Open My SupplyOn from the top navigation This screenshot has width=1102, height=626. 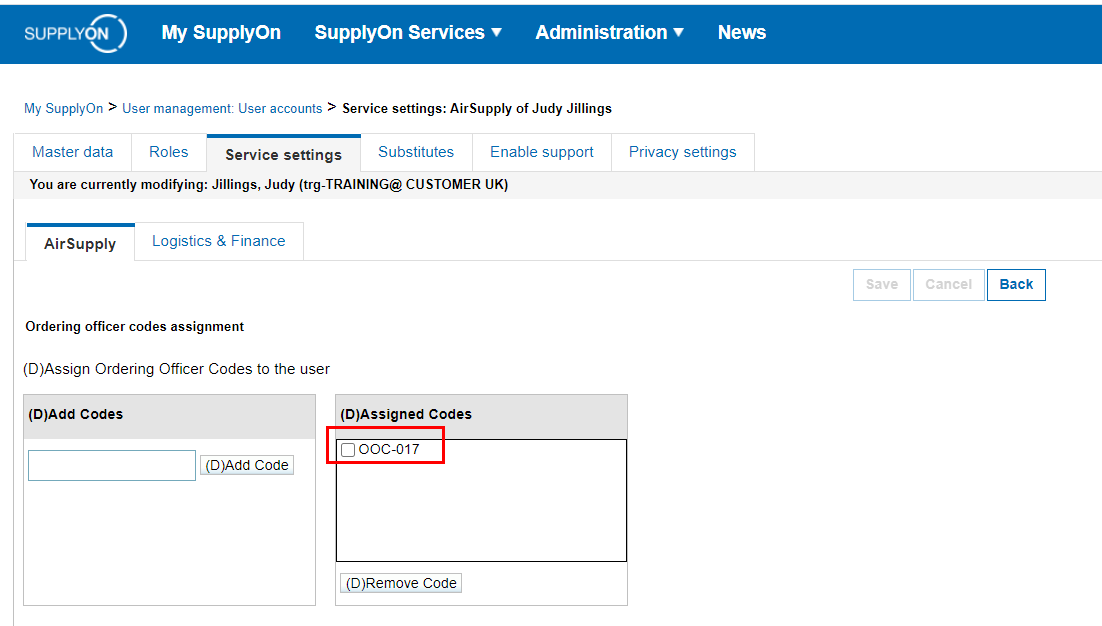click(x=221, y=32)
